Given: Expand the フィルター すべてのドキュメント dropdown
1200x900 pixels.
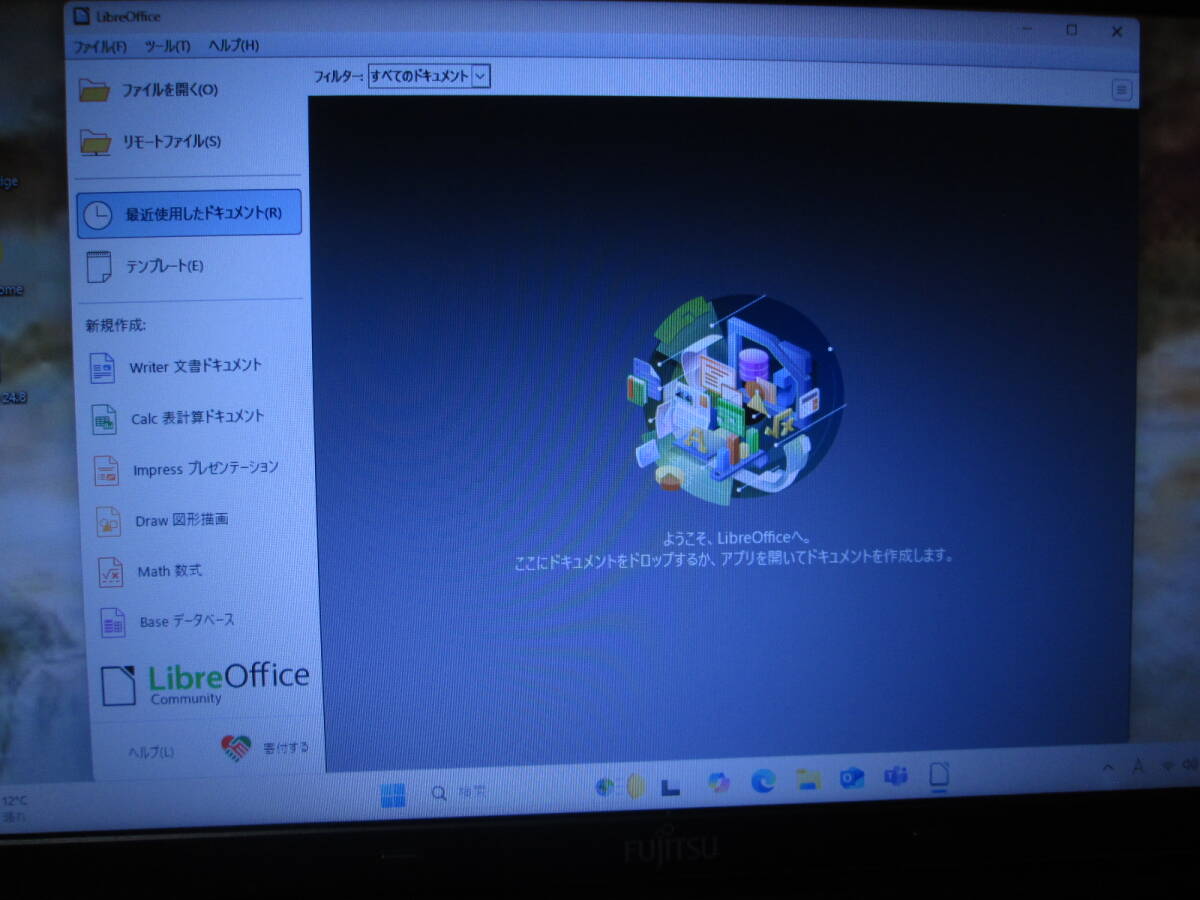Looking at the screenshot, I should pos(429,76).
